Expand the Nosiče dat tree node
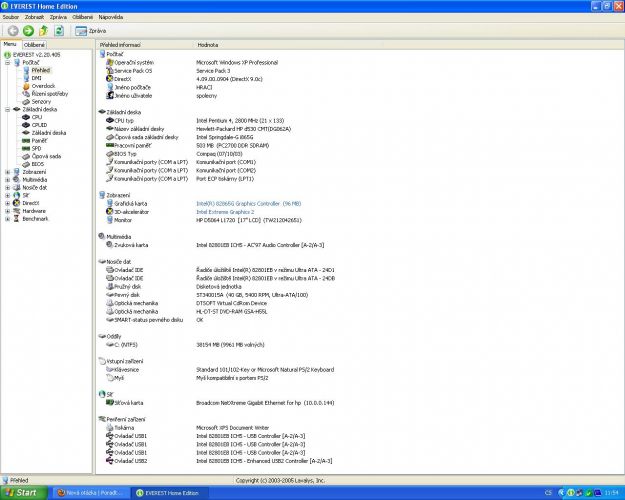Image resolution: width=625 pixels, height=500 pixels. tap(7, 187)
